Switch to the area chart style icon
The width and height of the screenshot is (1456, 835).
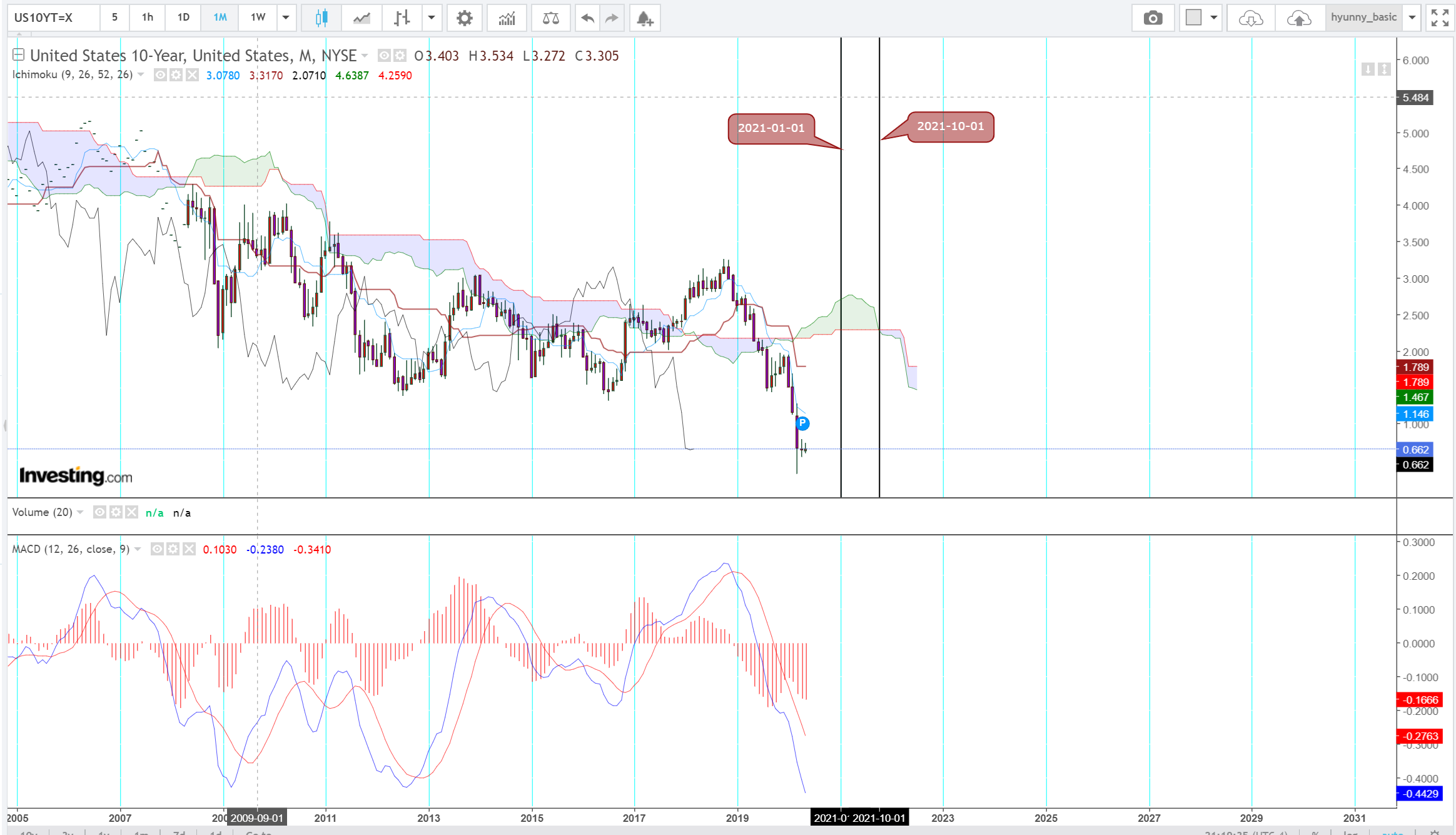(361, 18)
